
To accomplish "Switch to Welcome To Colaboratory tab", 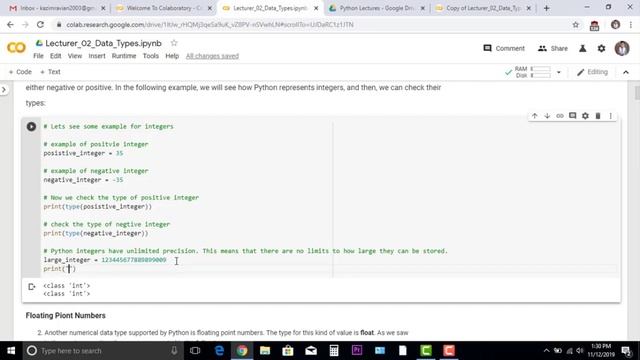I will [164, 8].
